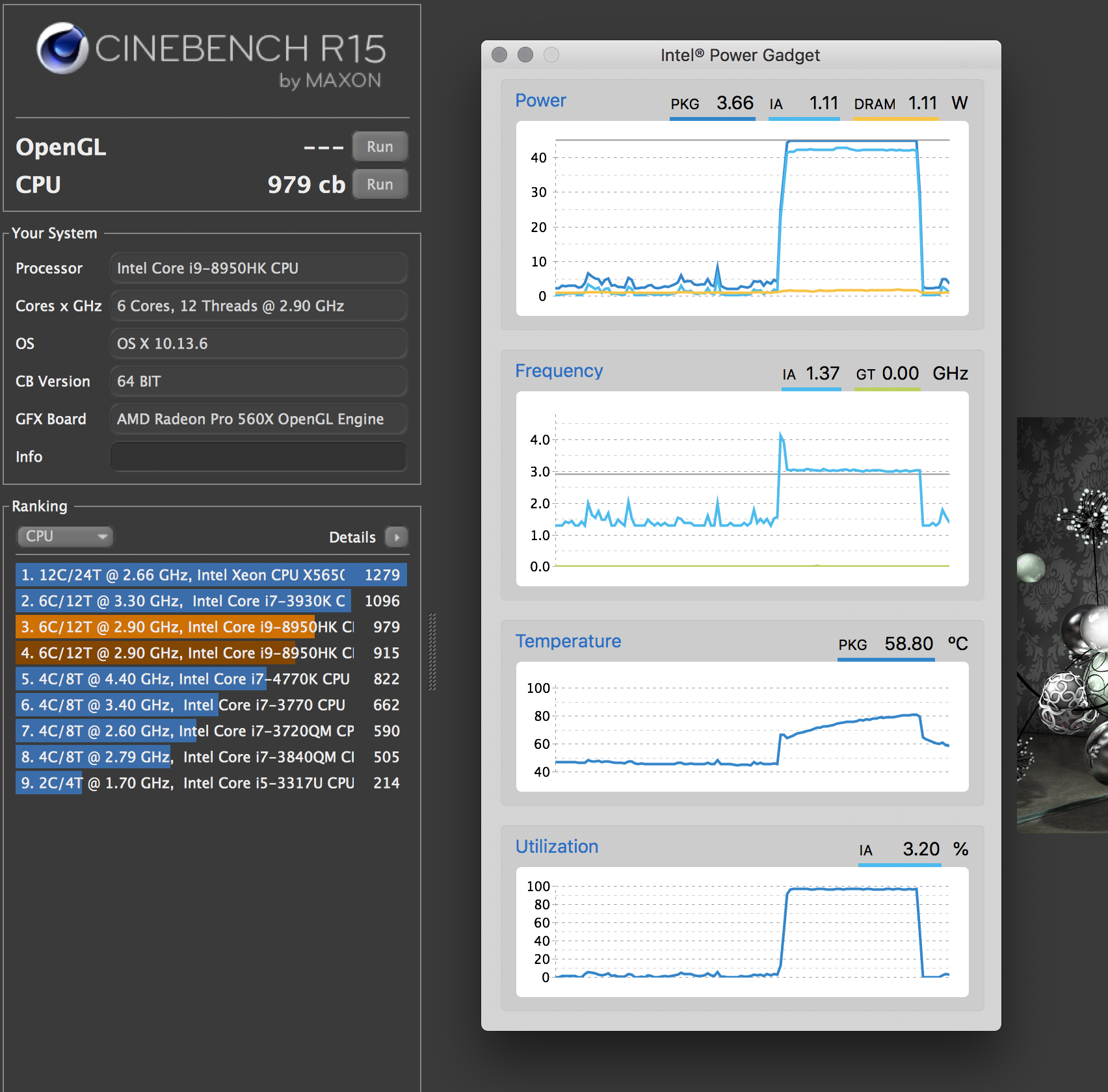Screen dimensions: 1108x1092
Task: Grab the dotted panel splitter handle
Action: click(x=432, y=651)
